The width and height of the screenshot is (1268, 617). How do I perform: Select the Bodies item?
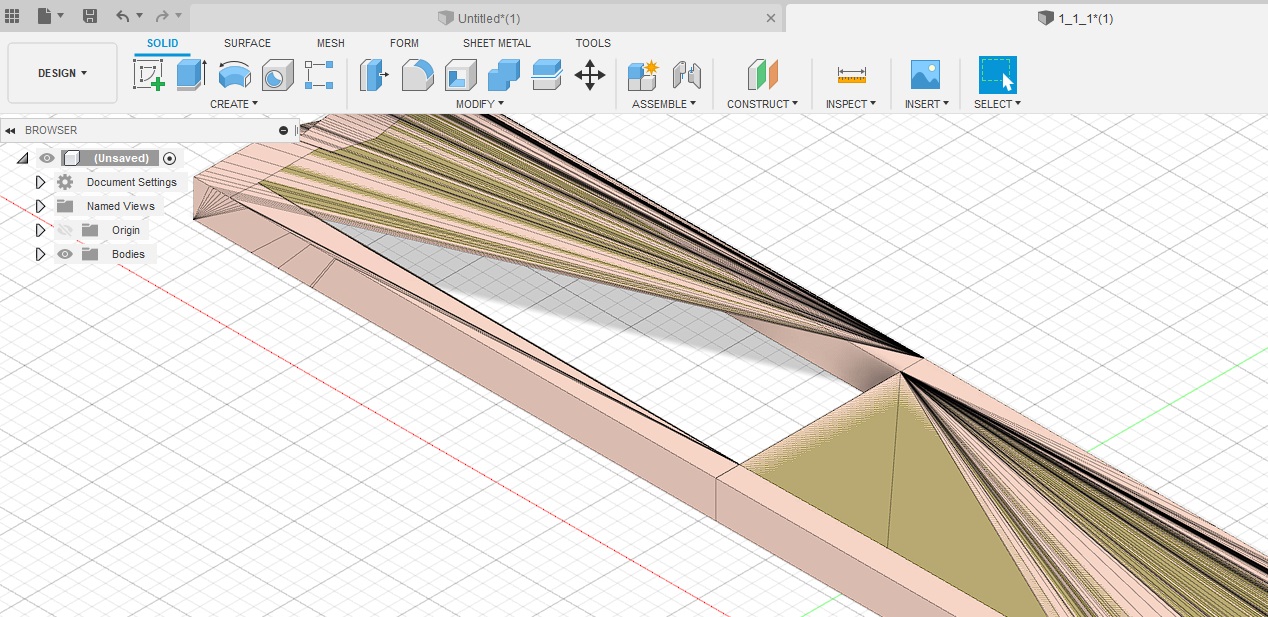click(x=128, y=254)
